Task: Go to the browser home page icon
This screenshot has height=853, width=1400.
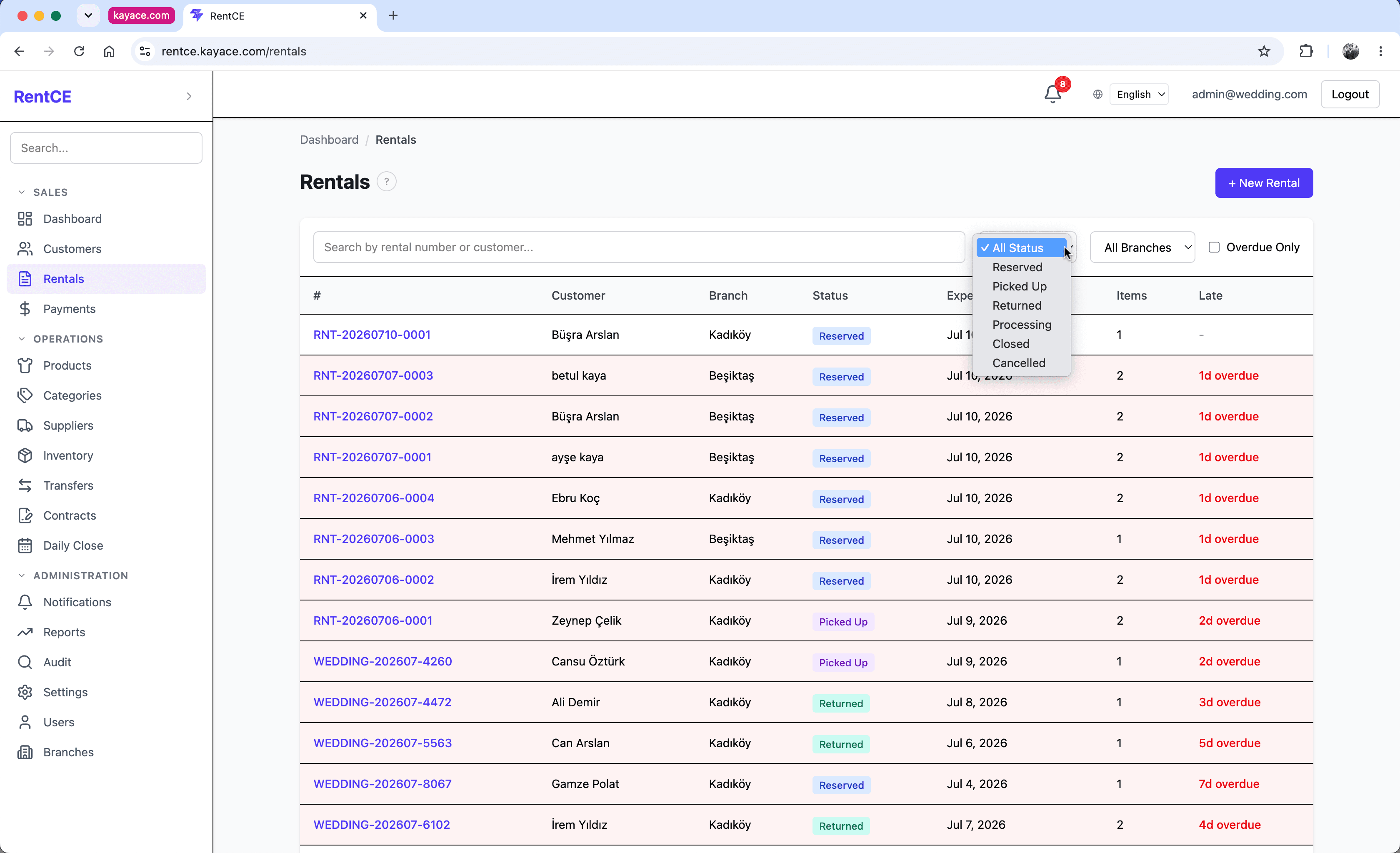Action: pyautogui.click(x=109, y=51)
